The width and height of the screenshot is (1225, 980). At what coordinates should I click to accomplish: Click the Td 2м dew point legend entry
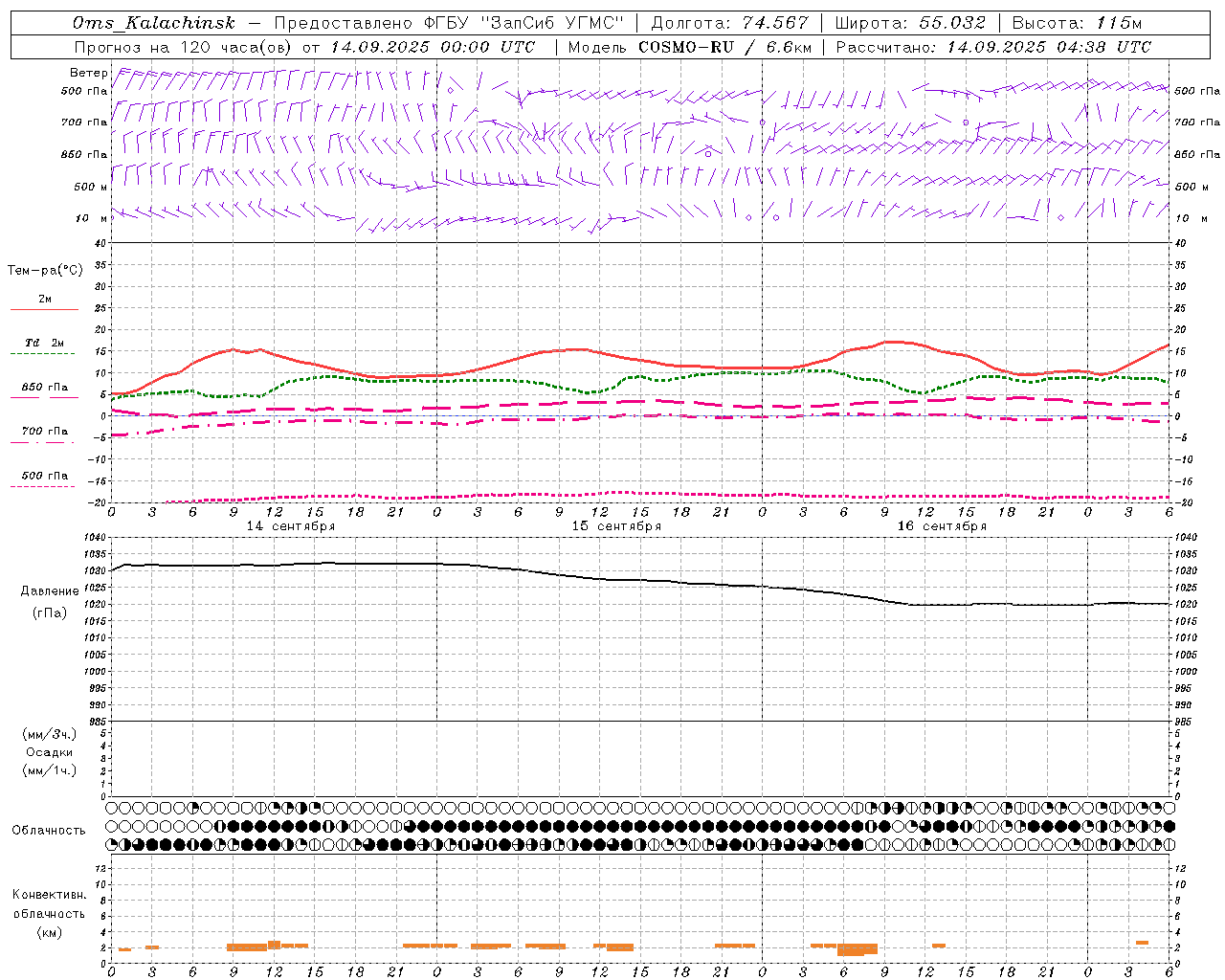coord(44,343)
